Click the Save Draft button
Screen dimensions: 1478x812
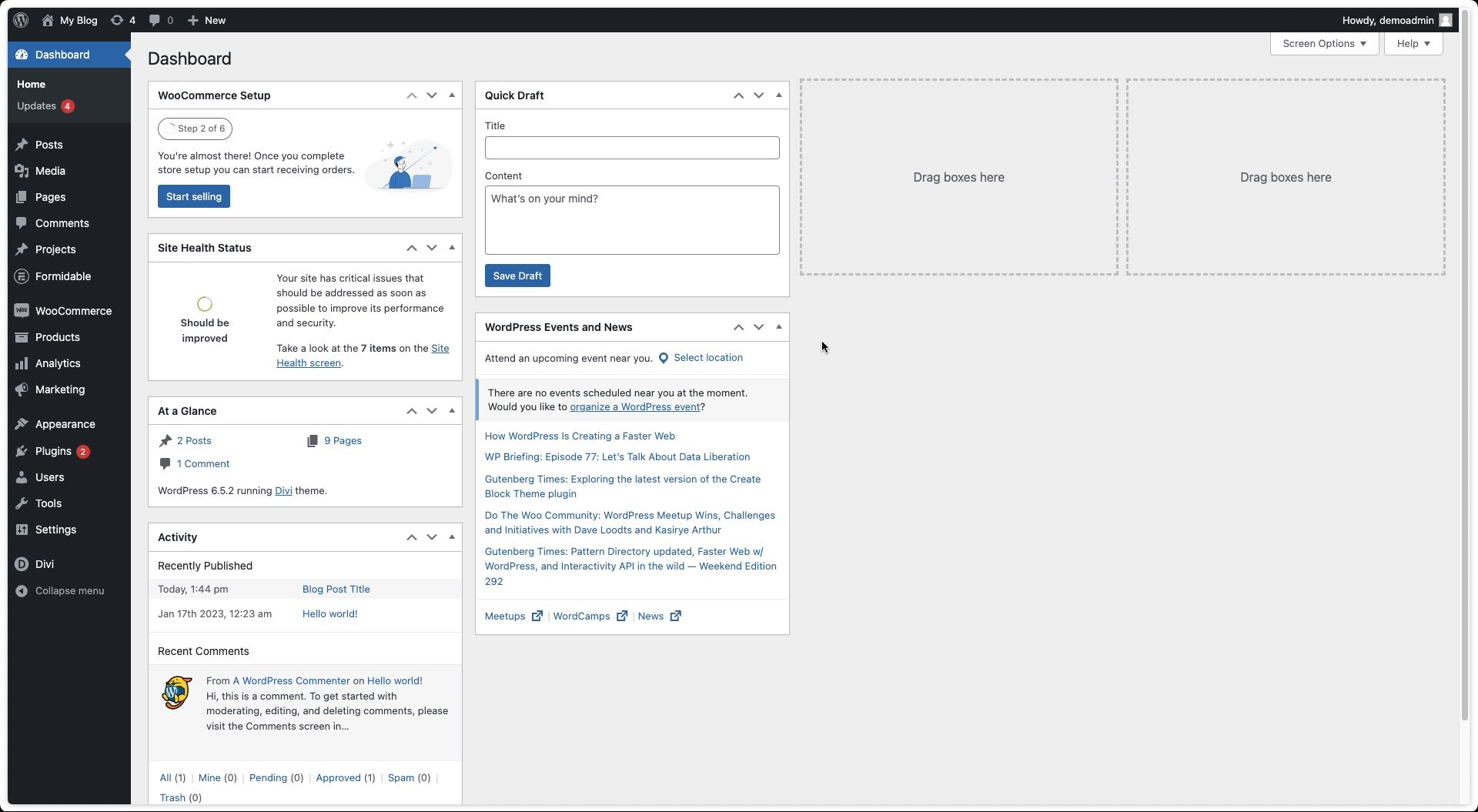click(517, 276)
